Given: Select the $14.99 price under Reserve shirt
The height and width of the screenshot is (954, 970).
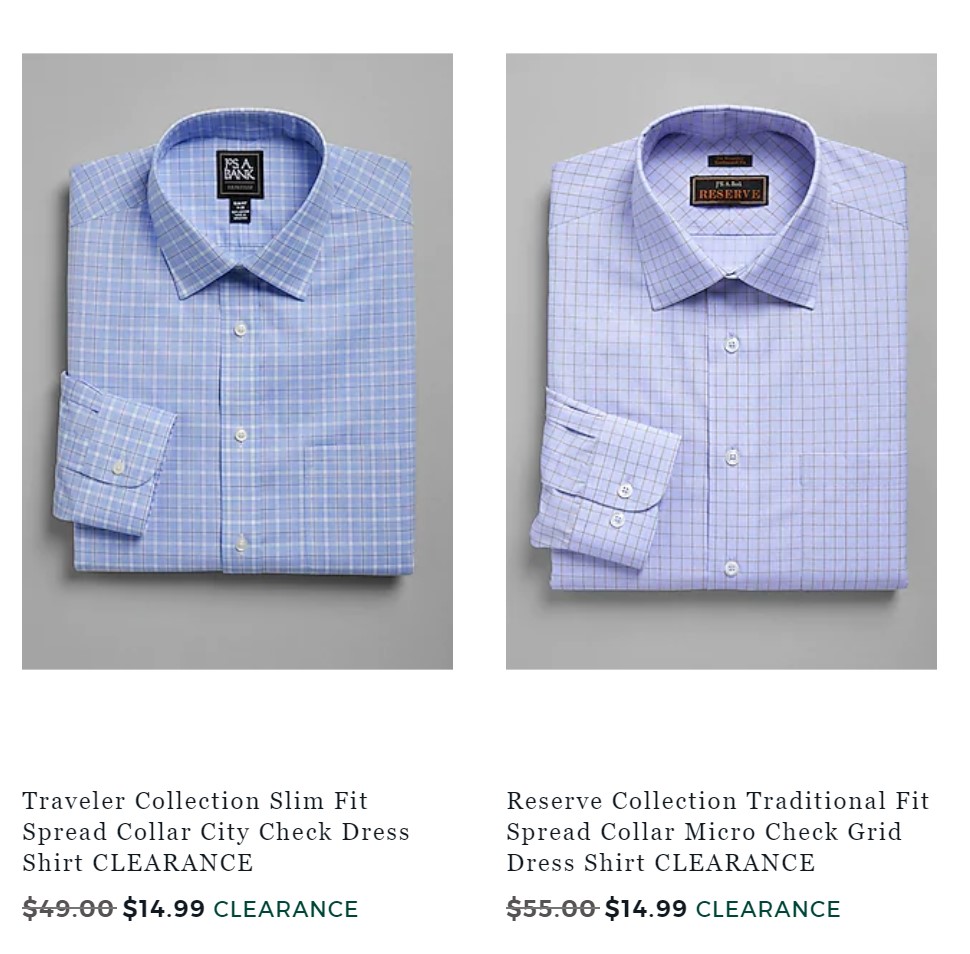Looking at the screenshot, I should point(646,909).
